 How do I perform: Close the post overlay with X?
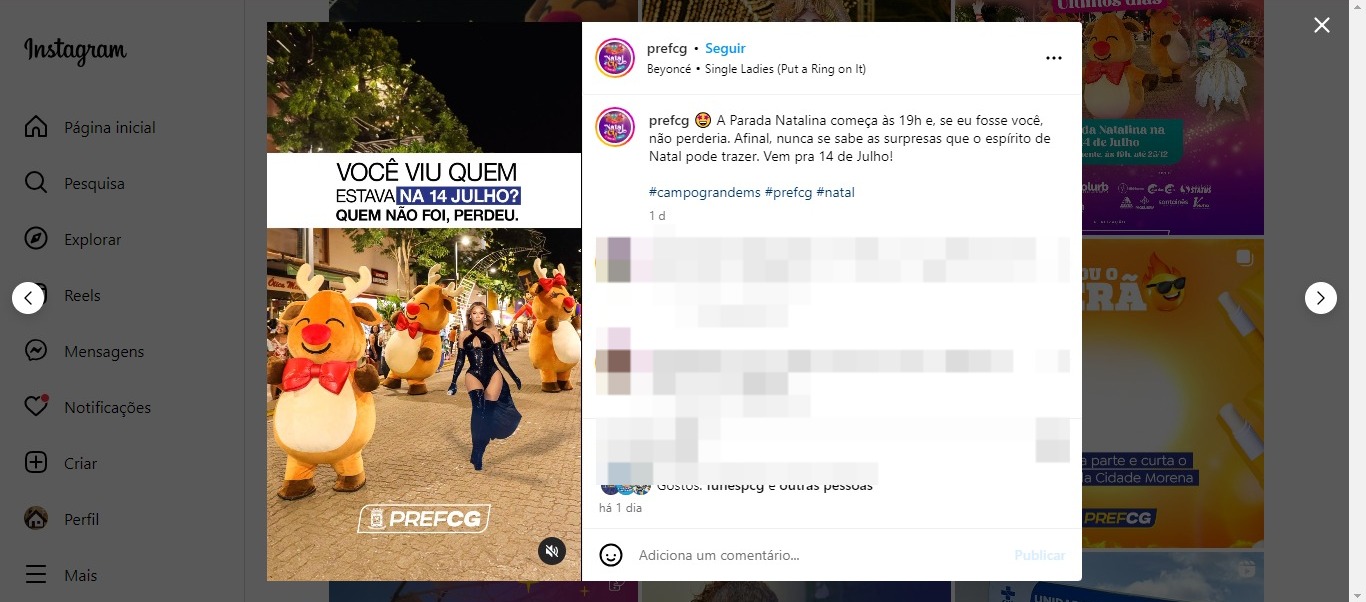tap(1322, 25)
